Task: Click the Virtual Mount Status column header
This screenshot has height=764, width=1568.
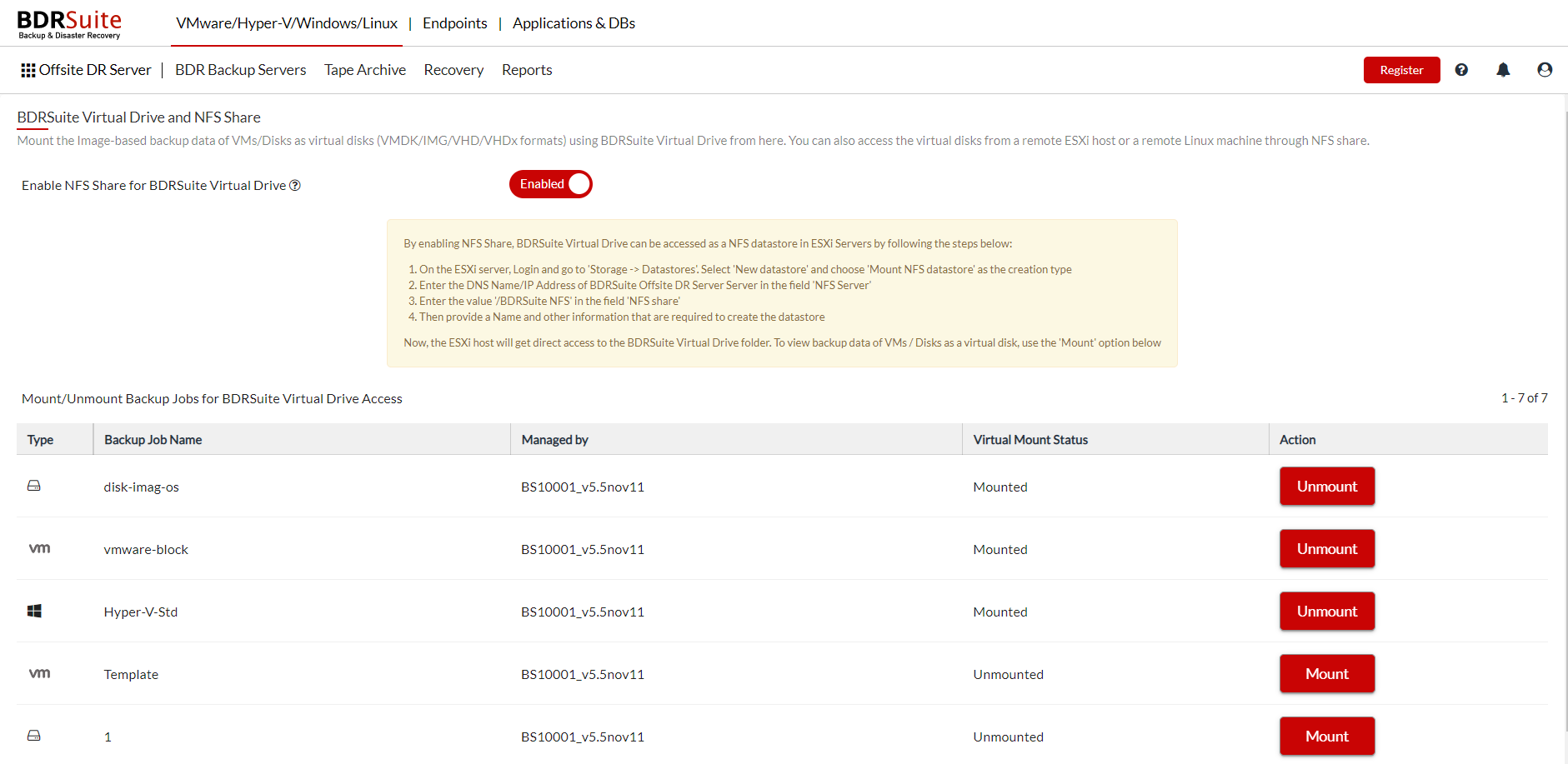Action: click(1116, 439)
